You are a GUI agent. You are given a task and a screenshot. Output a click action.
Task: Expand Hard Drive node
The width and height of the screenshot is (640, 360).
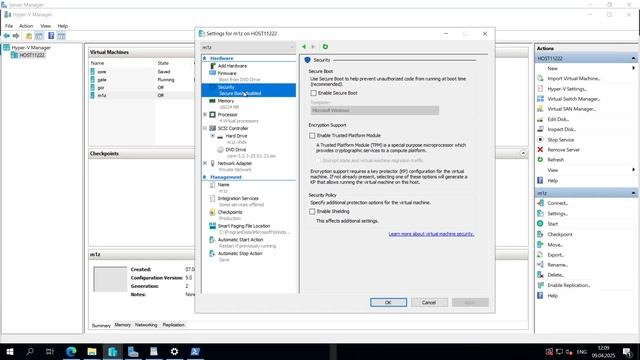212,136
